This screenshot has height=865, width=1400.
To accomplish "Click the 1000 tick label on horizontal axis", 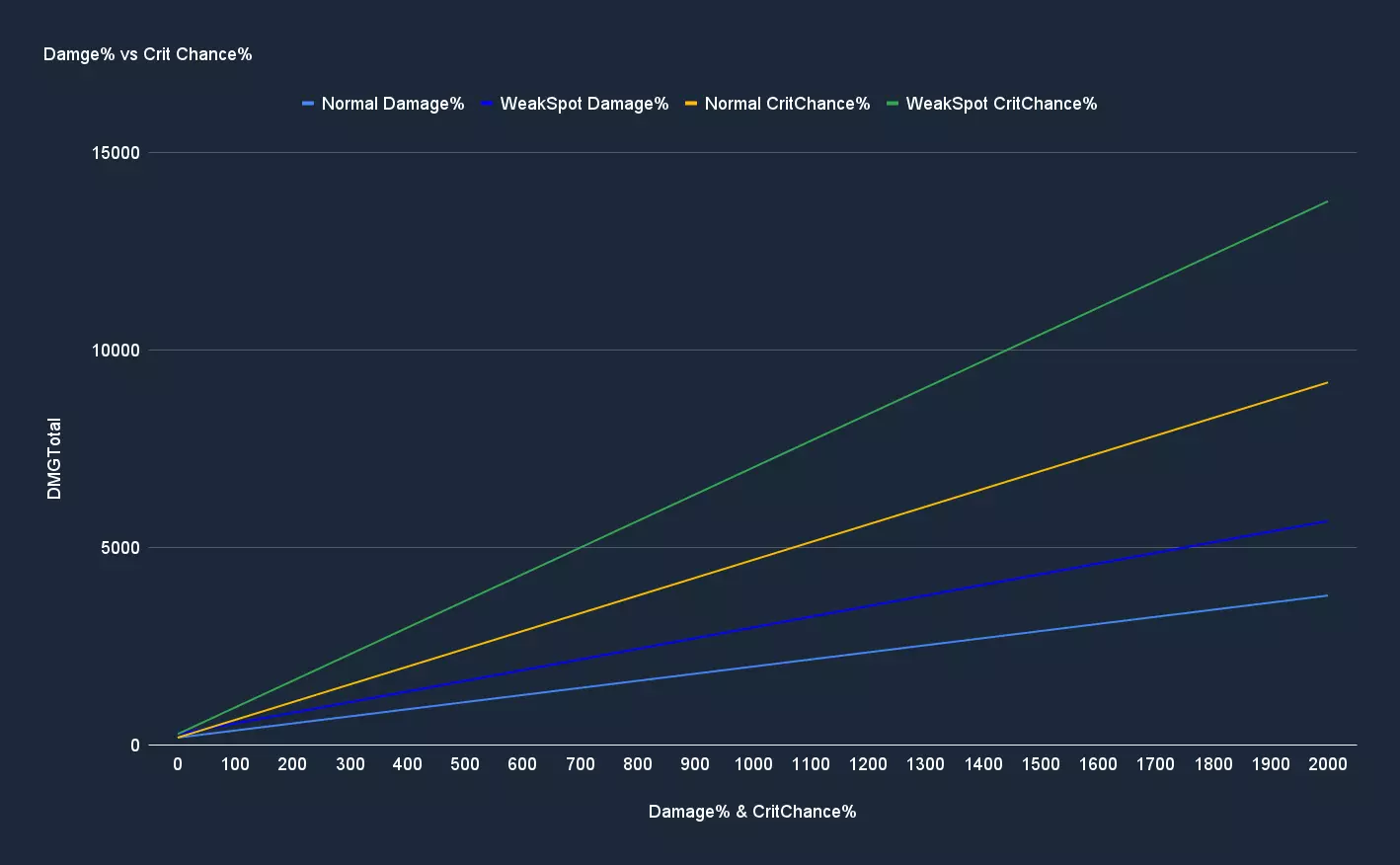I will (x=753, y=764).
